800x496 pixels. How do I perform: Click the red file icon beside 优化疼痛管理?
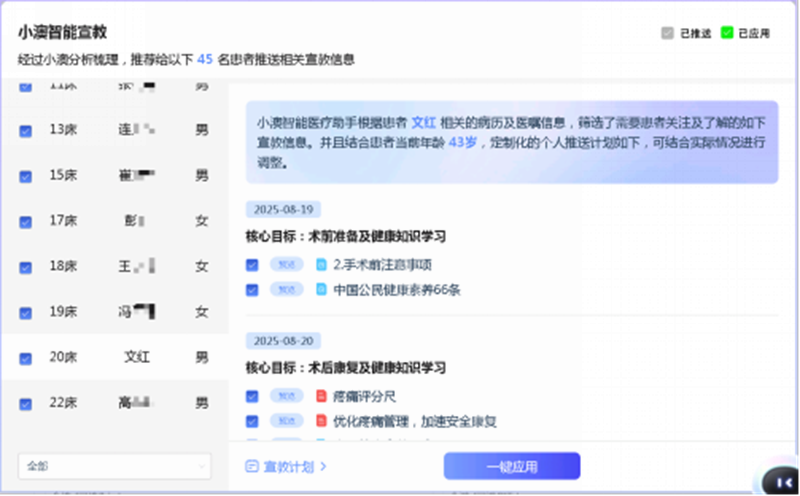pyautogui.click(x=321, y=421)
